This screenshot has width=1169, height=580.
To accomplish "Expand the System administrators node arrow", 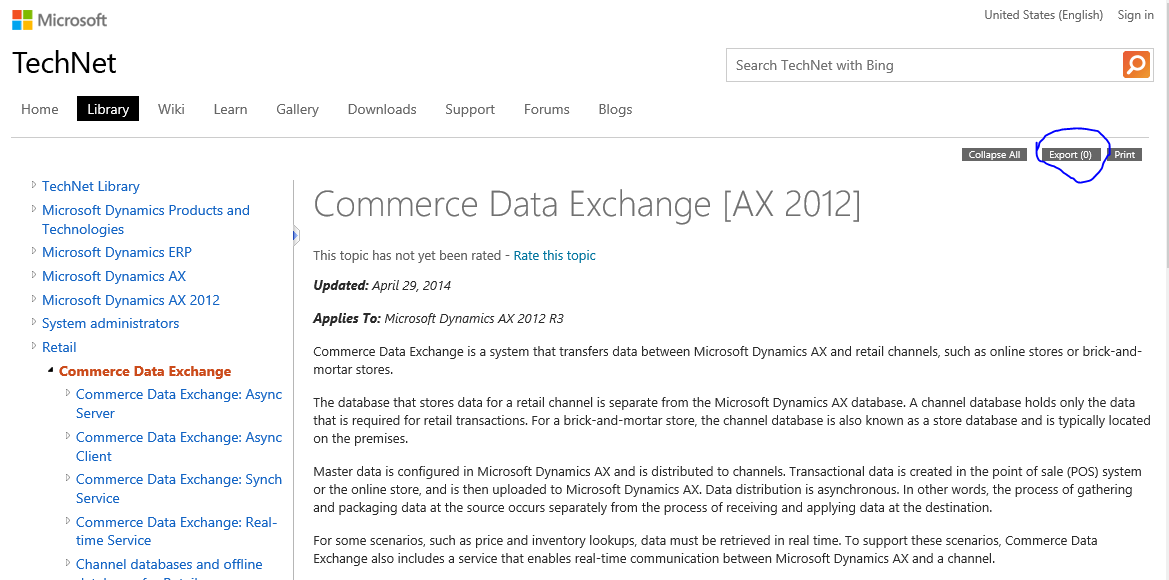I will pyautogui.click(x=34, y=322).
